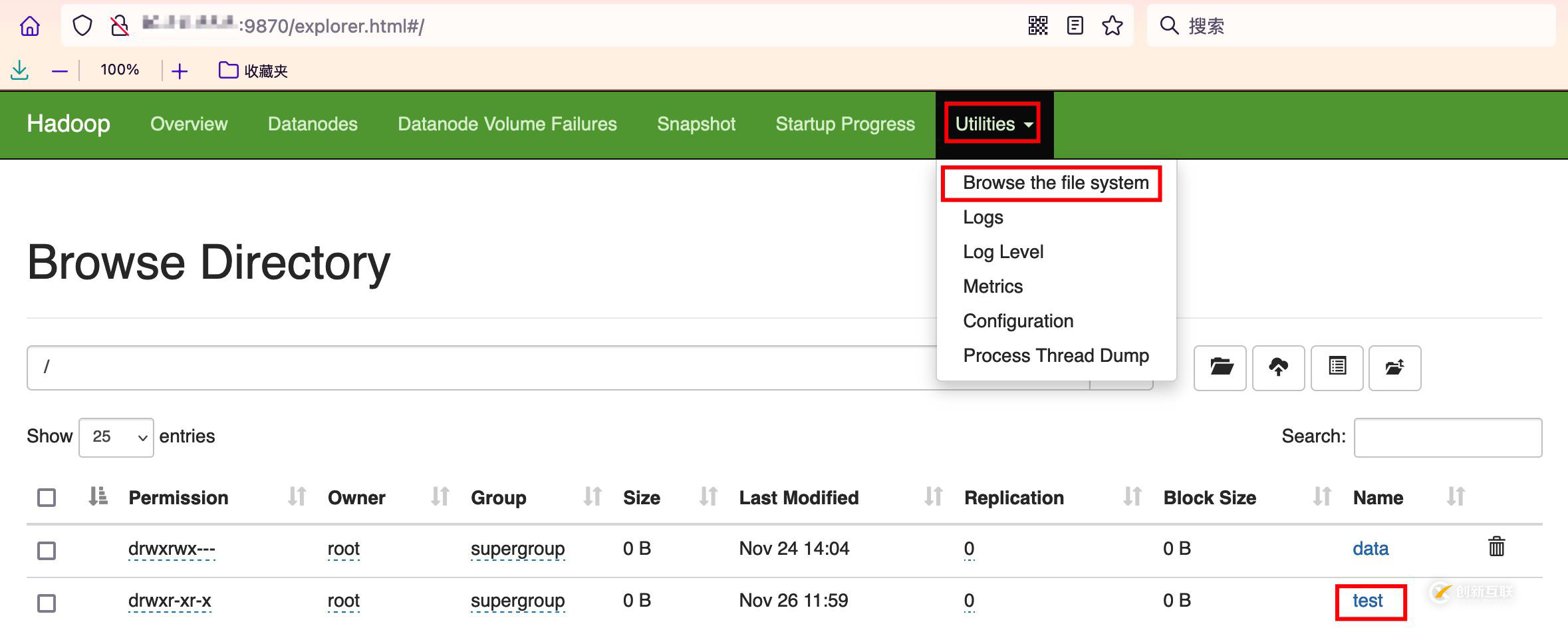
Task: Collapse the Utilities dropdown menu
Action: [x=993, y=124]
